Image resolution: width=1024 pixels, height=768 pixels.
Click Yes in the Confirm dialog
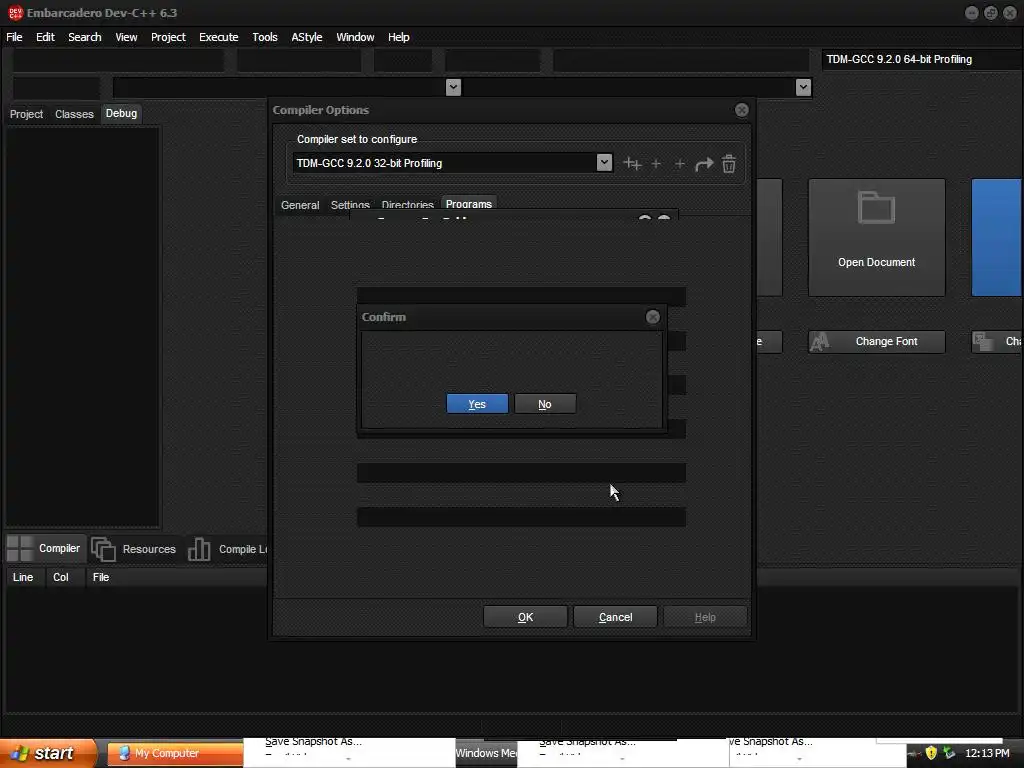(477, 404)
